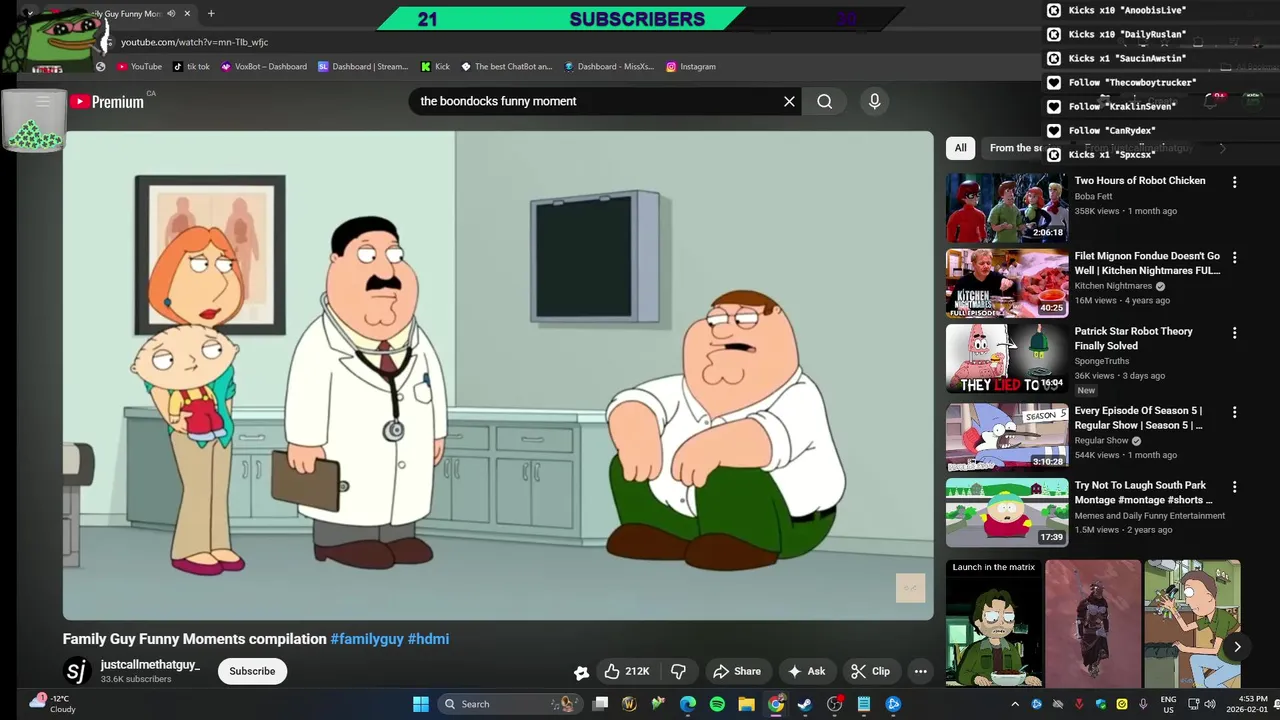Launch World of Warcraft from taskbar
Screen dimensions: 1280x720
coord(629,704)
